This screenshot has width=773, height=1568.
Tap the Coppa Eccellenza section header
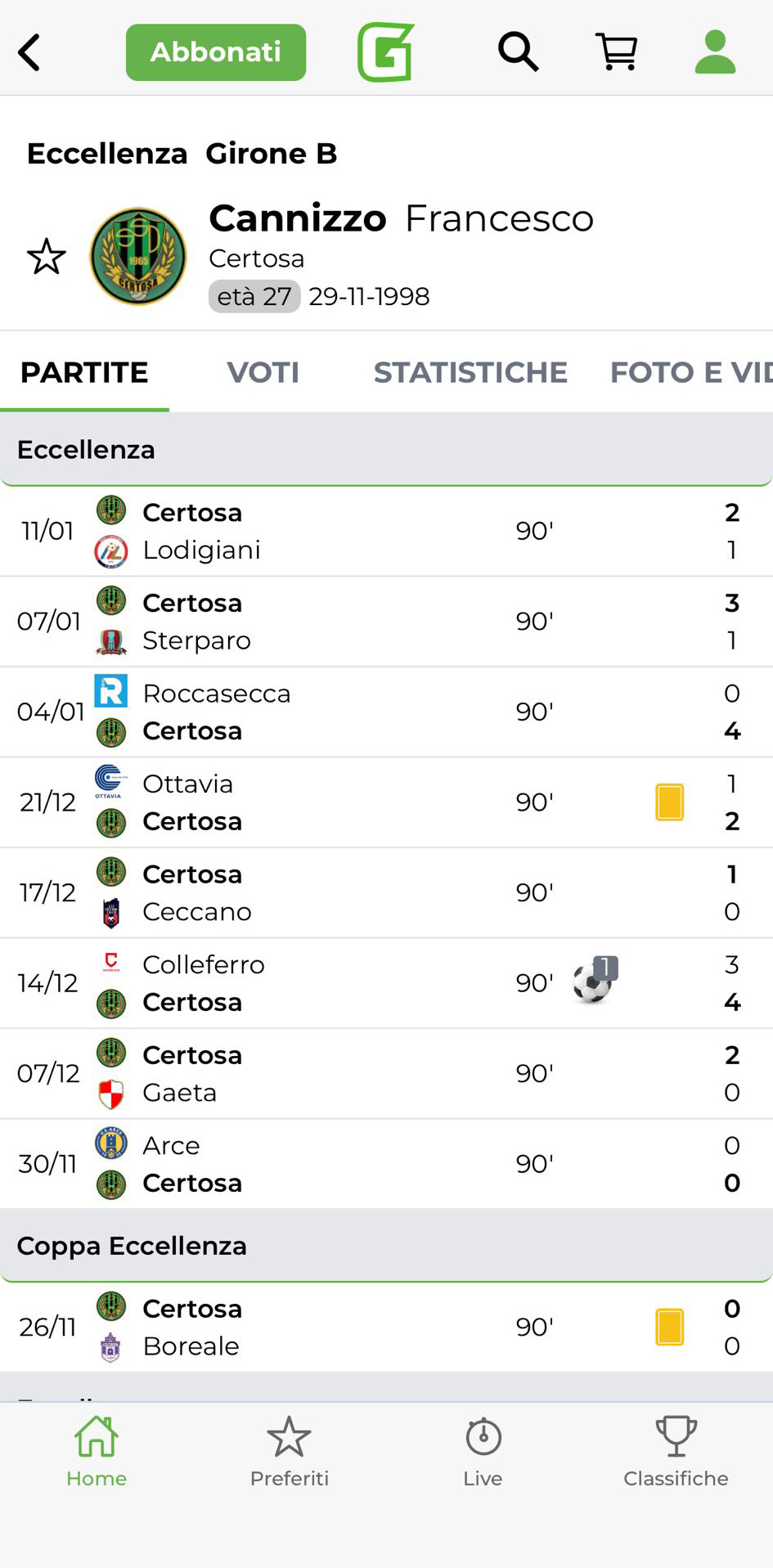click(x=386, y=1246)
